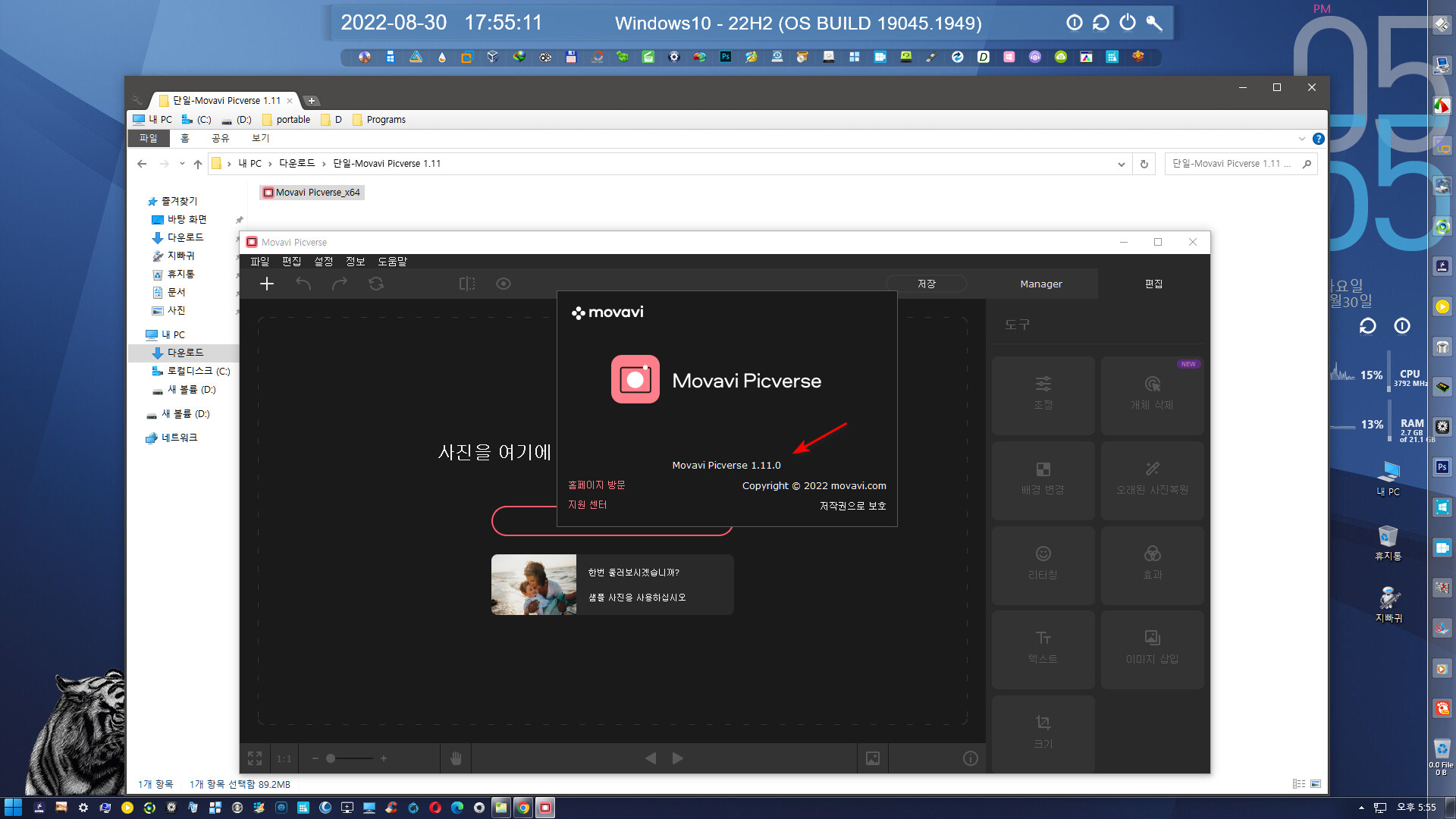This screenshot has height=819, width=1456.
Task: Select Movavi Picverse_x64 file in Explorer
Action: (x=312, y=193)
